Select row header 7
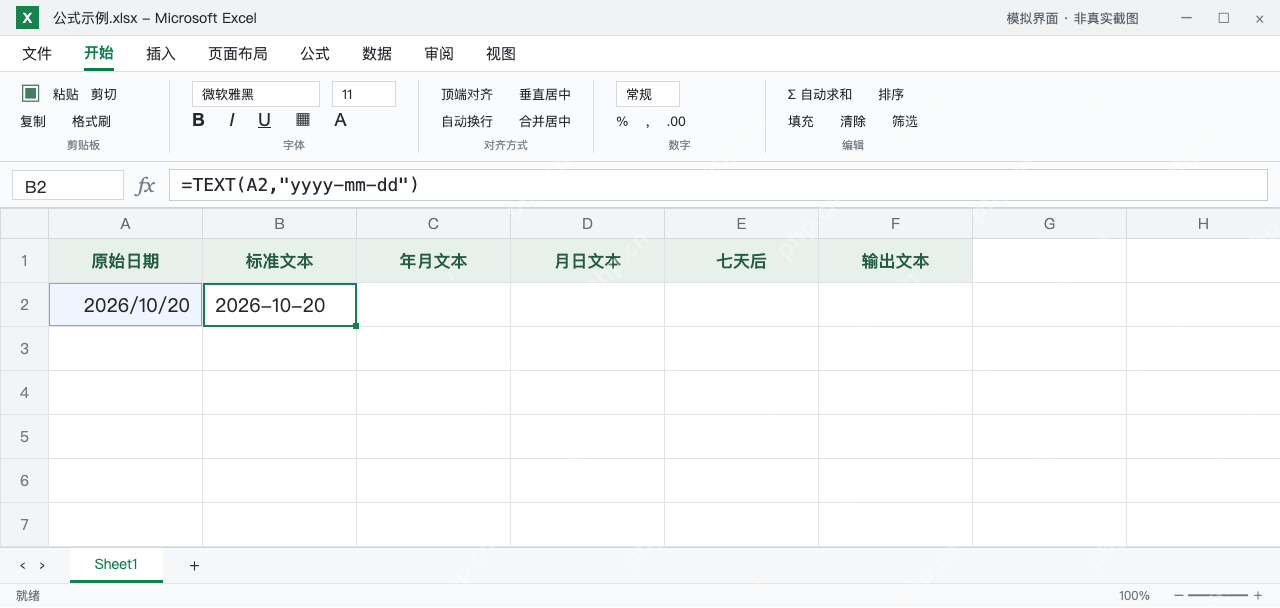 pyautogui.click(x=24, y=525)
